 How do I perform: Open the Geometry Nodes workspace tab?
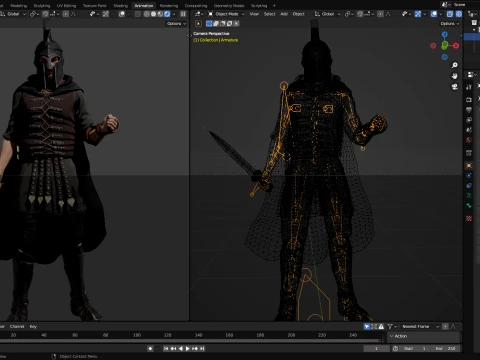coord(229,6)
